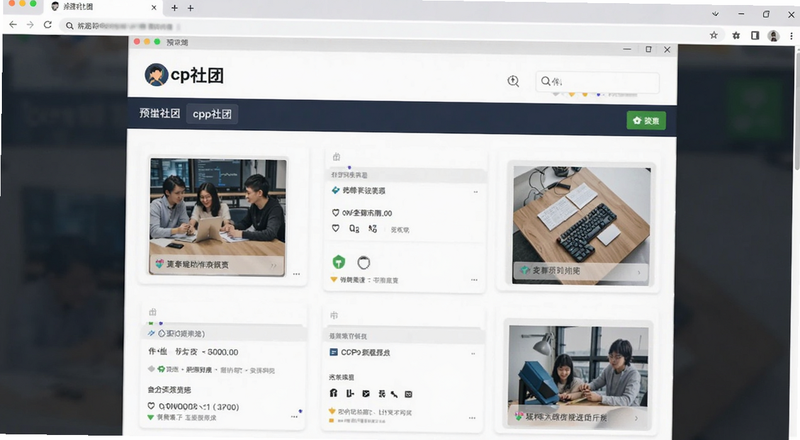Image resolution: width=800 pixels, height=440 pixels.
Task: Click the green badge icon under 3000.00
Action: [x=161, y=369]
